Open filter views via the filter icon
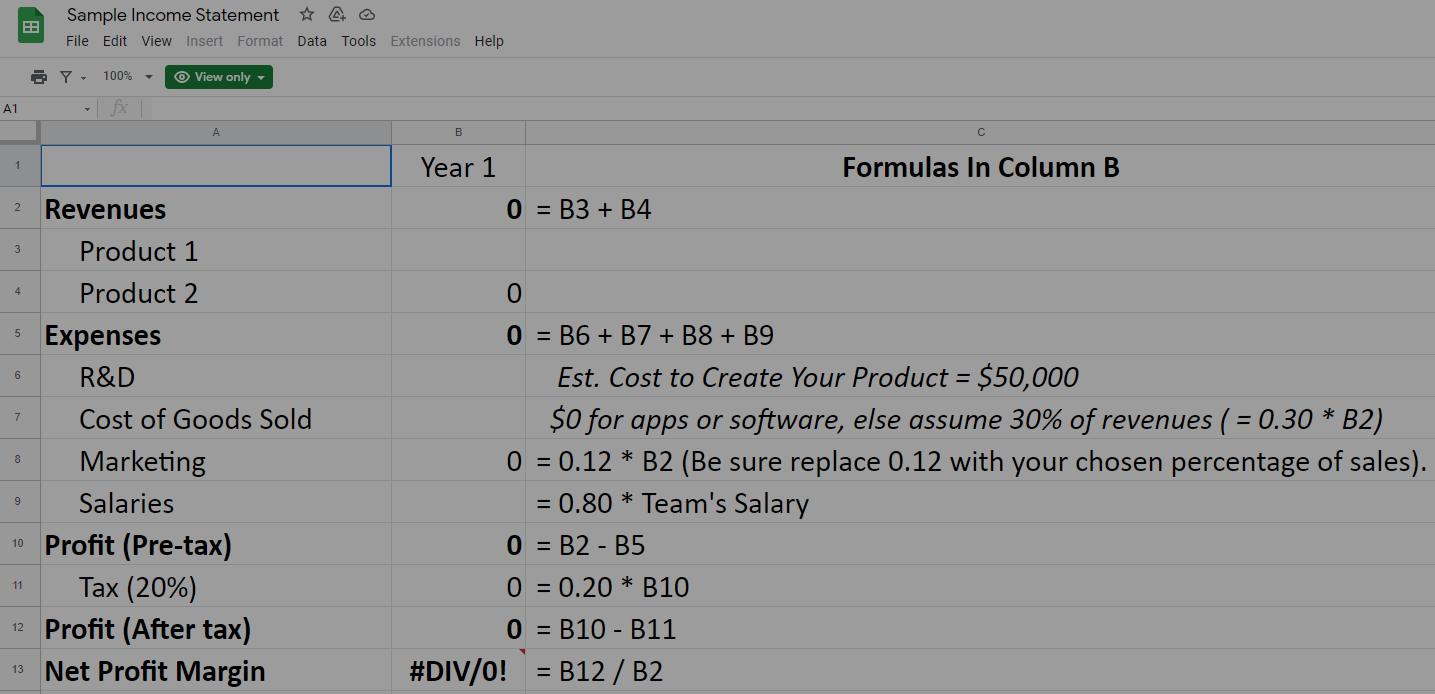 66,76
